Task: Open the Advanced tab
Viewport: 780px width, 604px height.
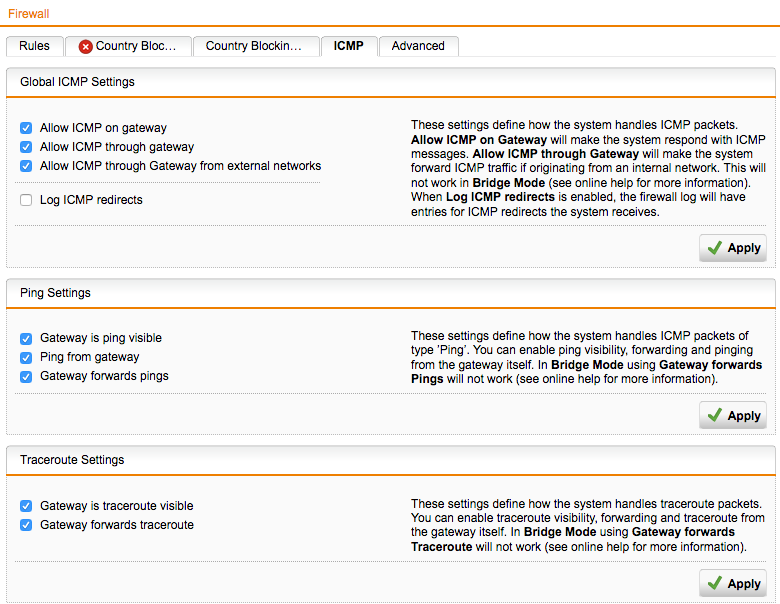Action: pos(418,46)
